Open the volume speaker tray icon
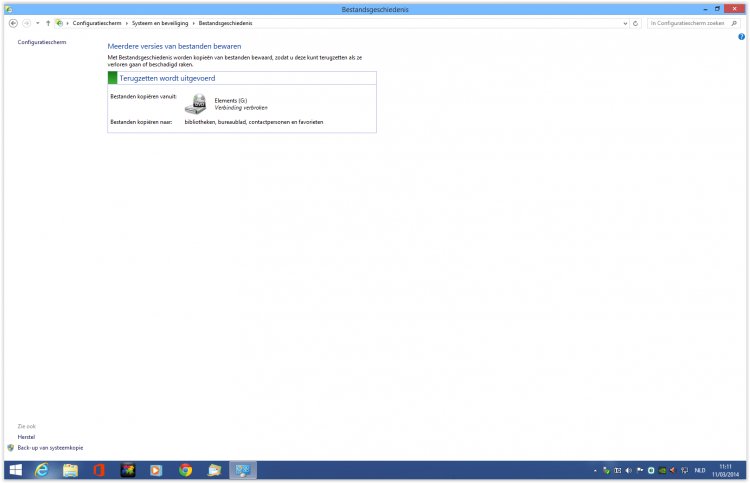The width and height of the screenshot is (750, 483). click(x=629, y=471)
